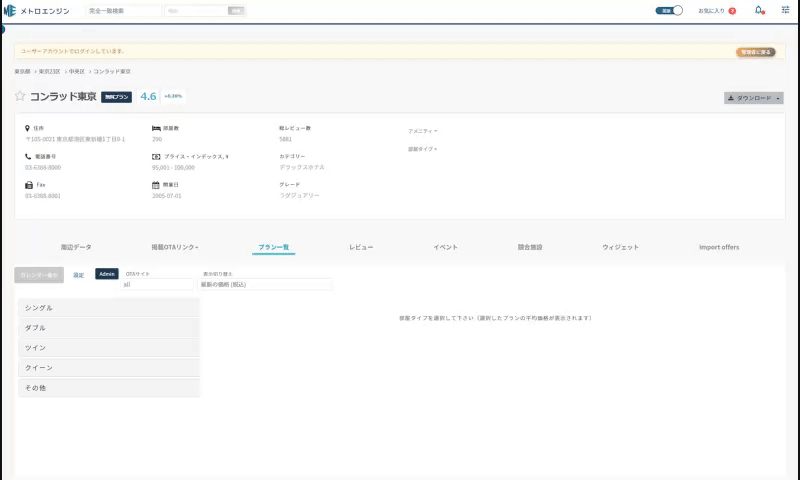This screenshot has height=480, width=800.
Task: Click the top search input field
Action: point(122,11)
